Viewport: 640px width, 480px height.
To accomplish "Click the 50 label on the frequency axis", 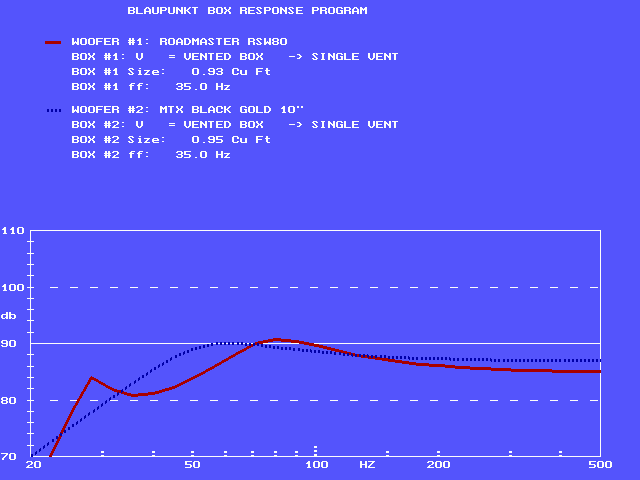I will tap(192, 465).
